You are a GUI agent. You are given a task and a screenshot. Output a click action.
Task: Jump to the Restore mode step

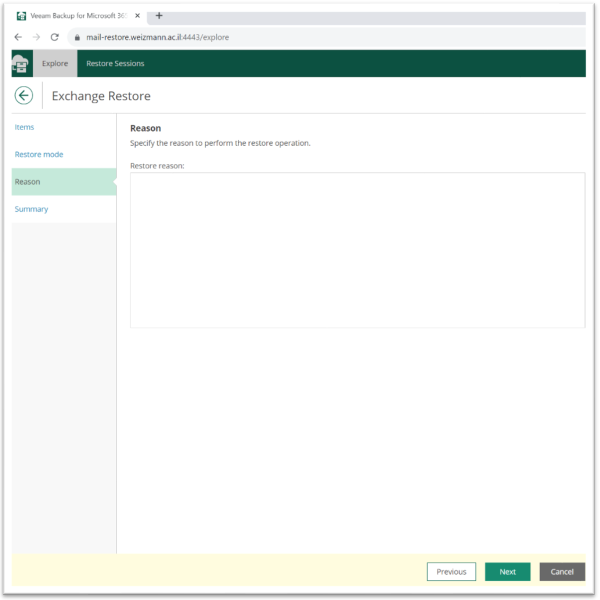39,154
